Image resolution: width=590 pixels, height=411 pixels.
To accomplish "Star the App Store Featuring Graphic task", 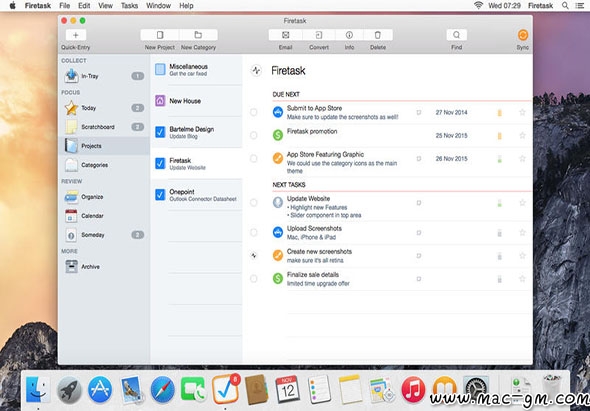I will tap(522, 158).
